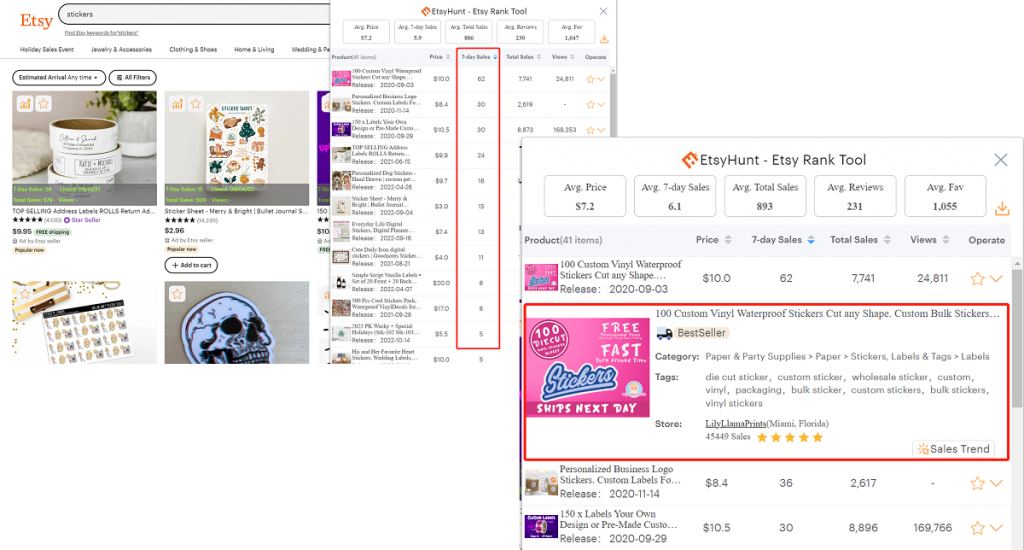This screenshot has width=1024, height=550.
Task: Star the 150 x Labels row
Action: coord(978,529)
